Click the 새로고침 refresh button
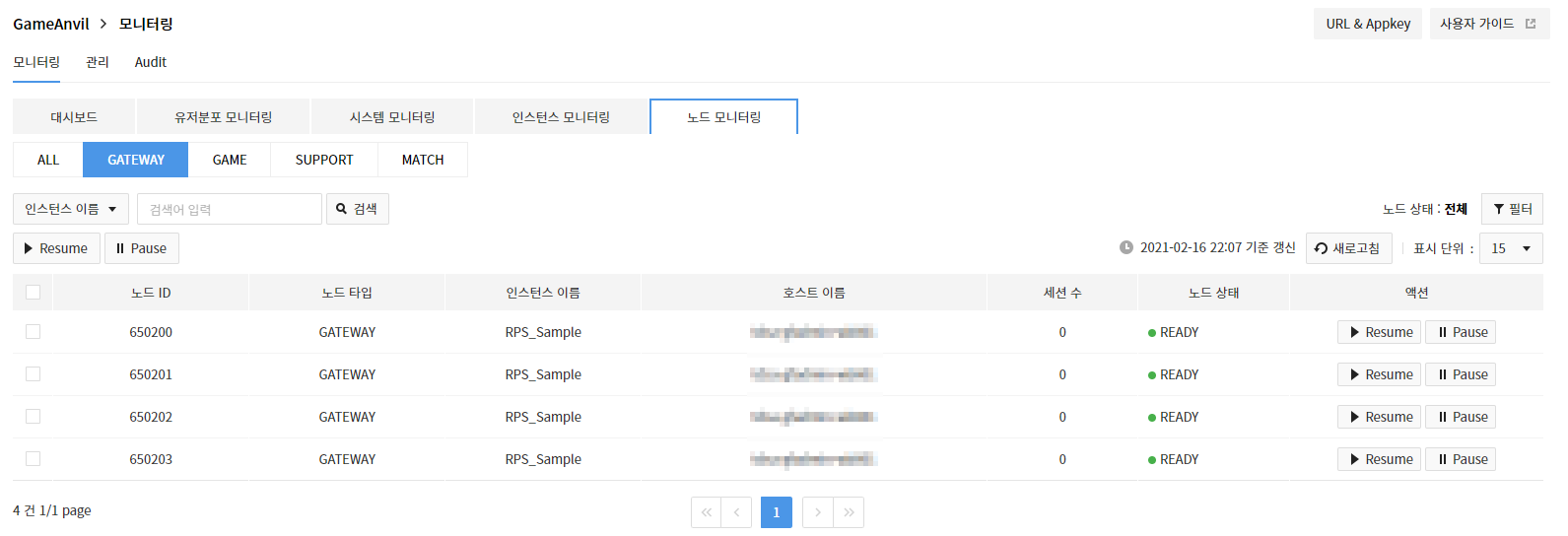 1348,248
